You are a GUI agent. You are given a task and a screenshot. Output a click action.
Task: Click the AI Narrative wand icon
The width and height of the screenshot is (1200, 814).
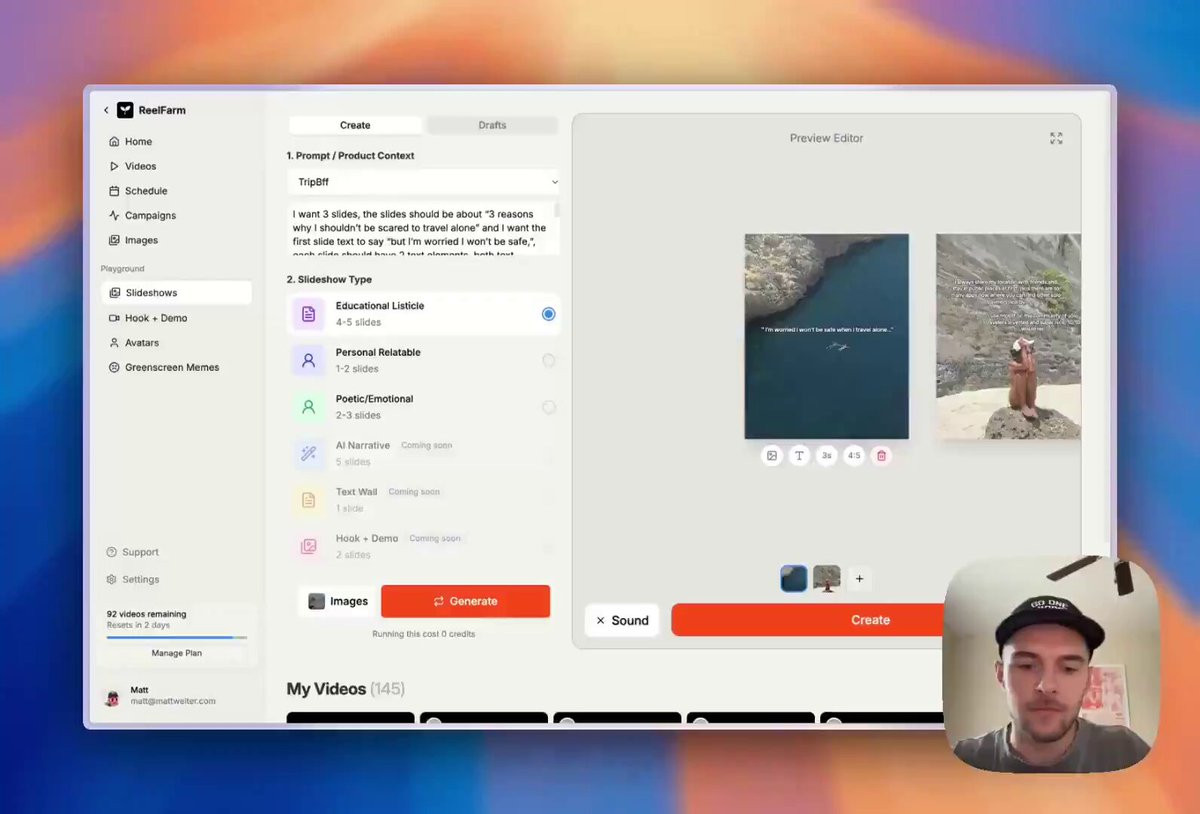click(308, 453)
